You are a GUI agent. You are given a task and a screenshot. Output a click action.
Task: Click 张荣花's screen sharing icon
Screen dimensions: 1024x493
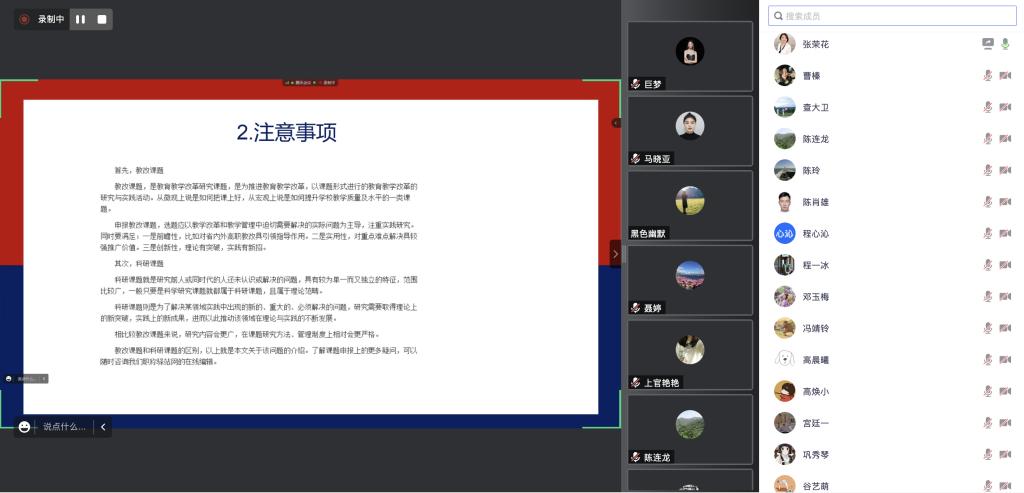click(988, 44)
